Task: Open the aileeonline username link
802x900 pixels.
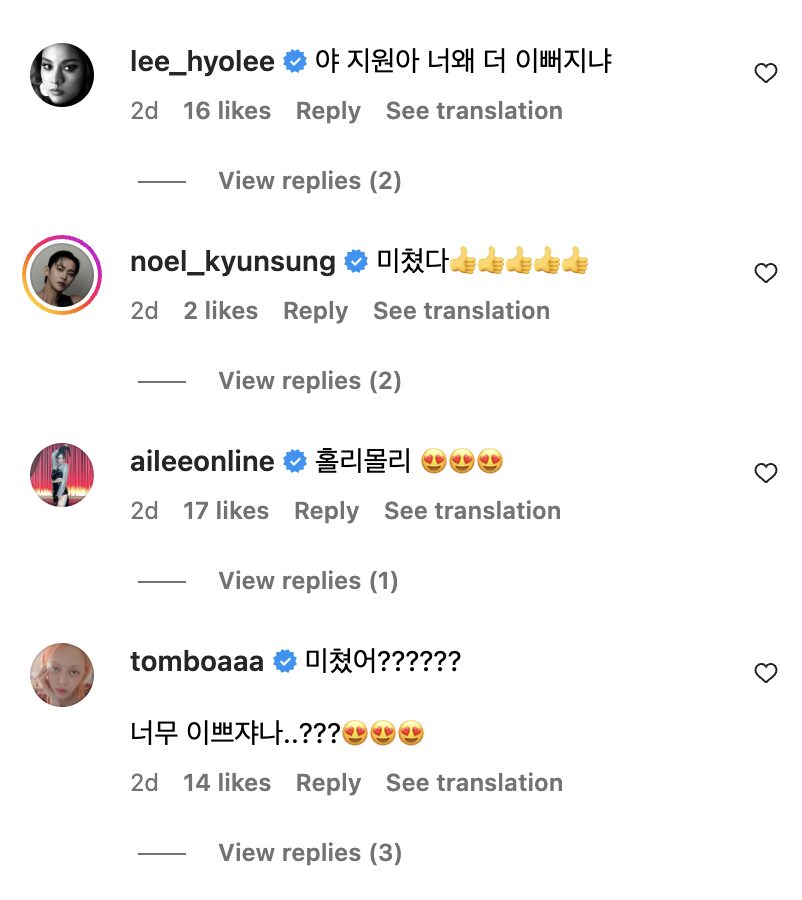Action: pyautogui.click(x=202, y=462)
